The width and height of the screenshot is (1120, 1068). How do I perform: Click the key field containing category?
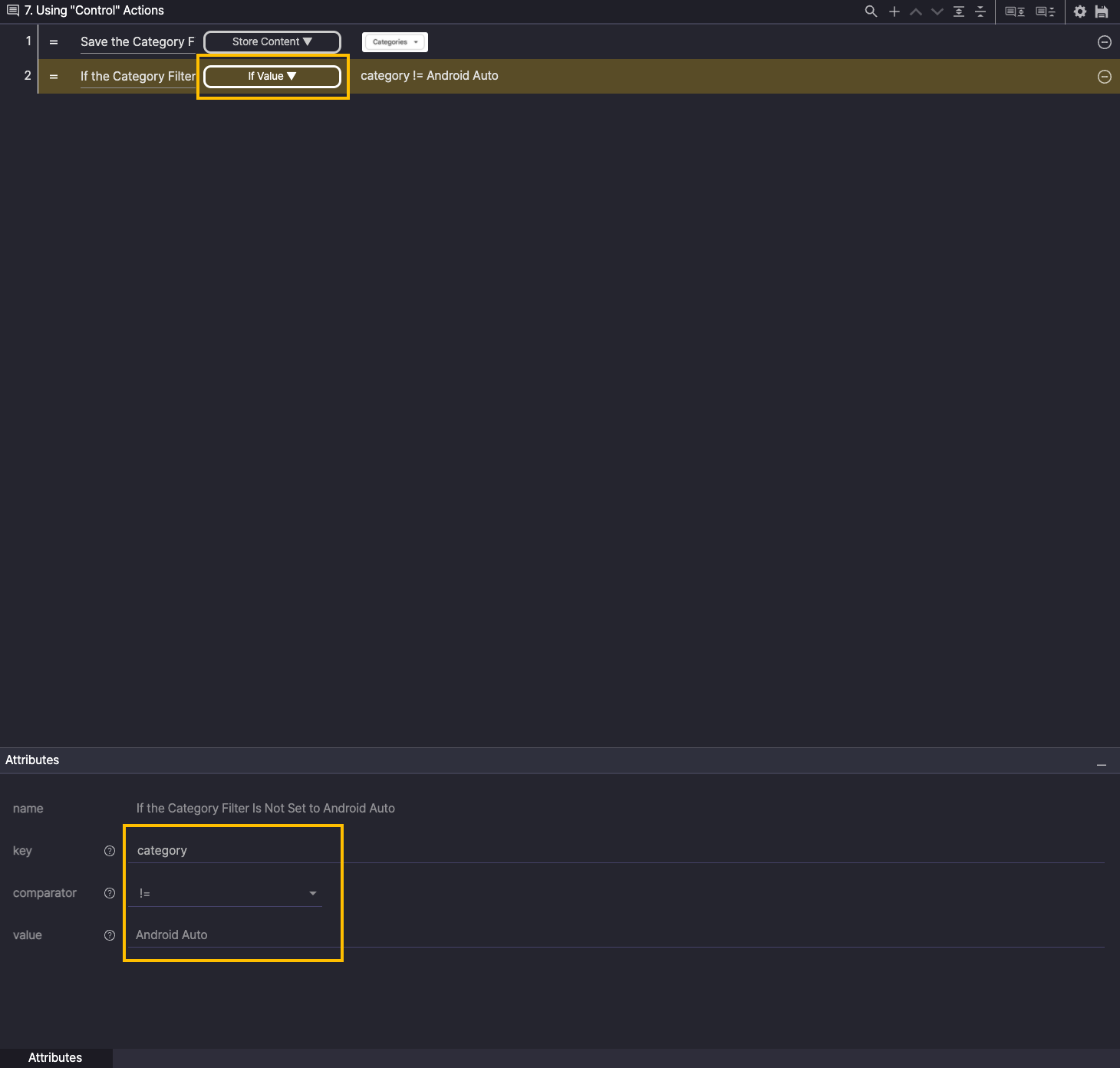[230, 850]
